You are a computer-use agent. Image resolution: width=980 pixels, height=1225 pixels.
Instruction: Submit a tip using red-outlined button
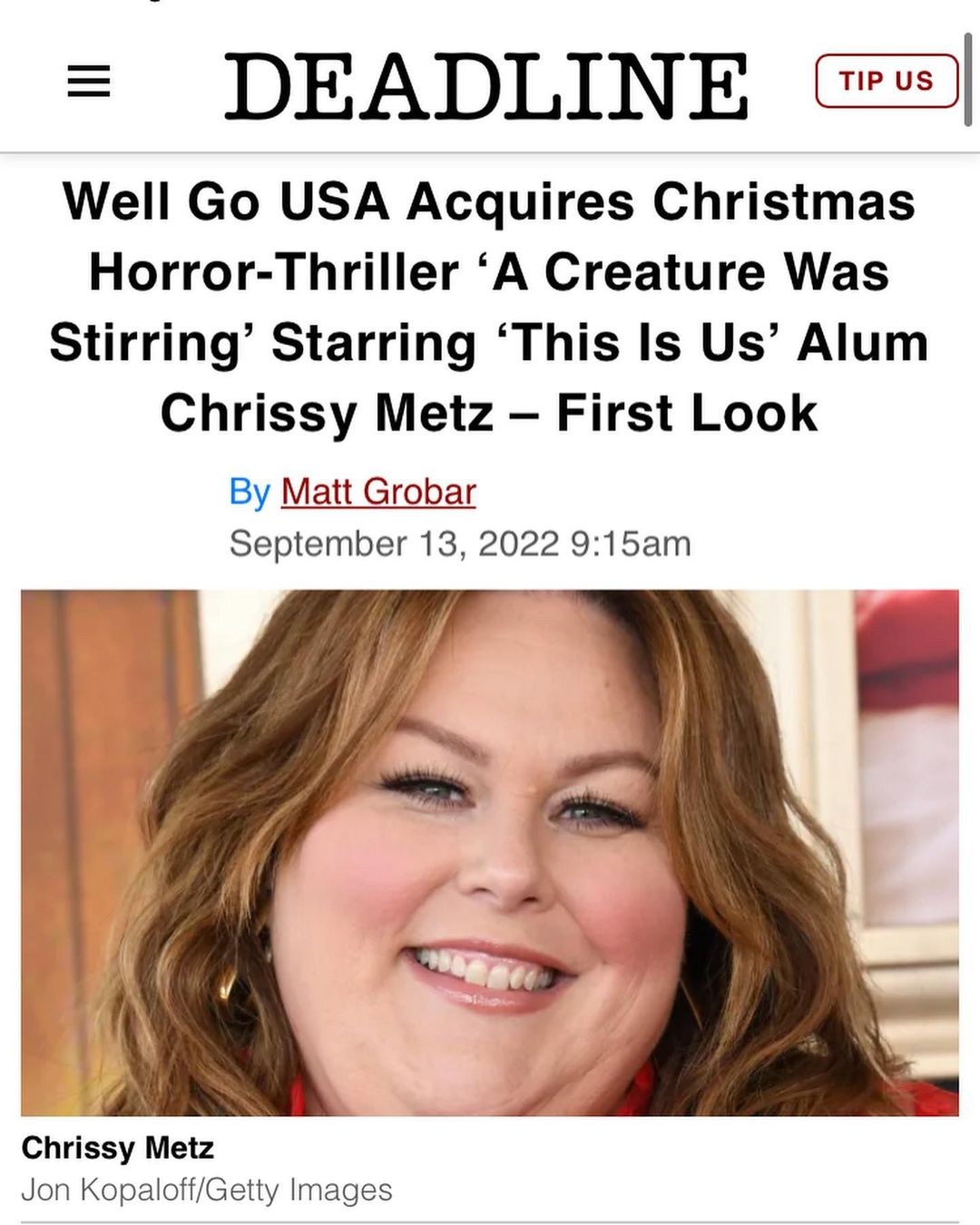pos(887,81)
